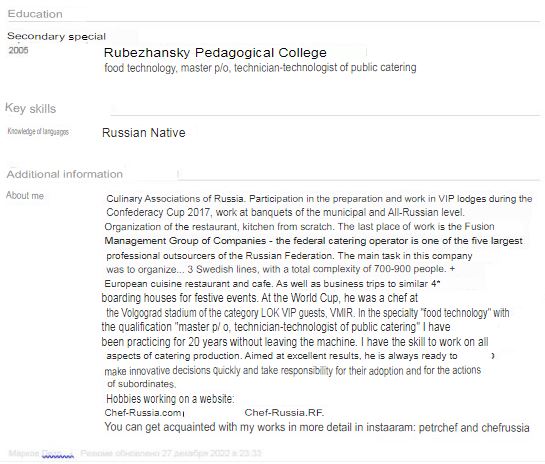The height and width of the screenshot is (464, 545).
Task: Click the Education section heading
Action: click(35, 14)
